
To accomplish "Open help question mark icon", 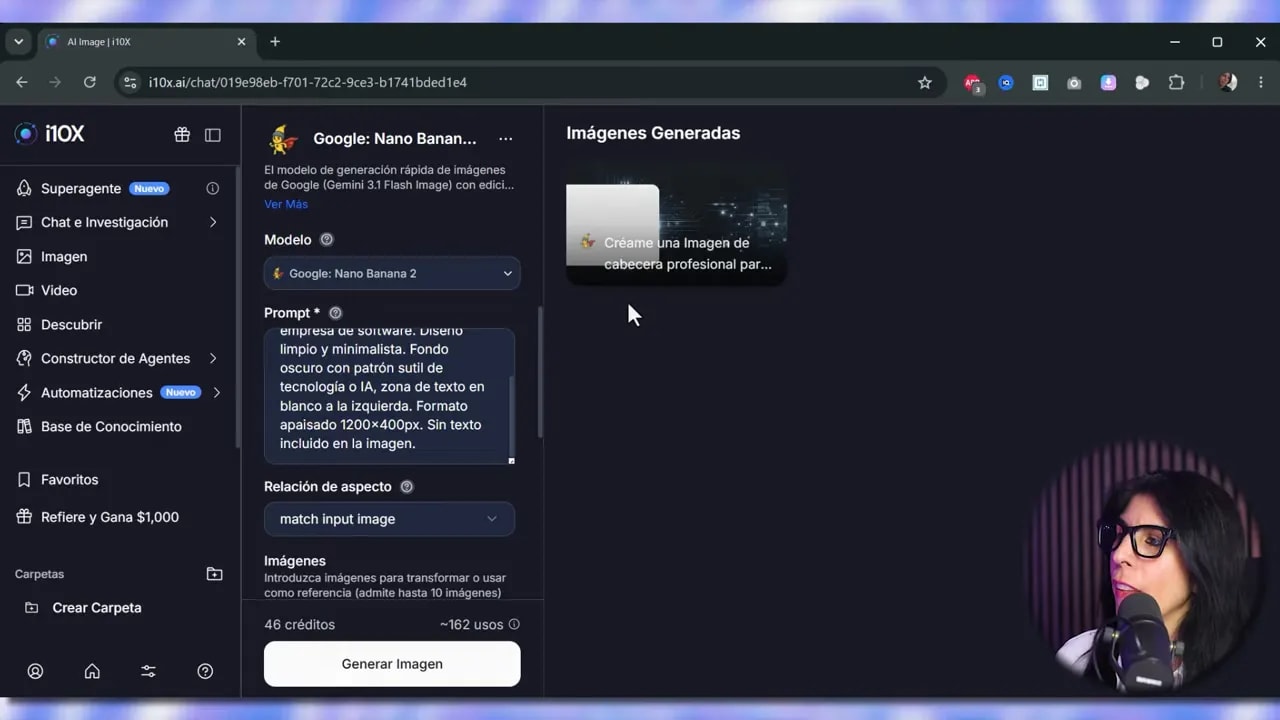I will (x=205, y=671).
